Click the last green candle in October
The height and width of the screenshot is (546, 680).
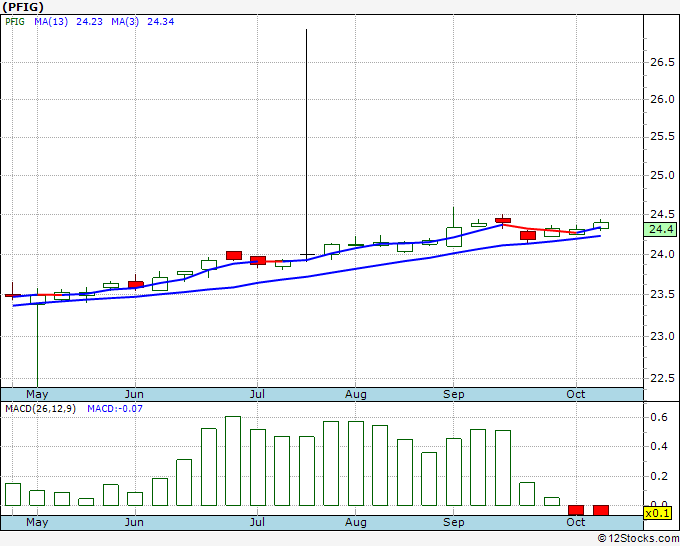pyautogui.click(x=601, y=224)
